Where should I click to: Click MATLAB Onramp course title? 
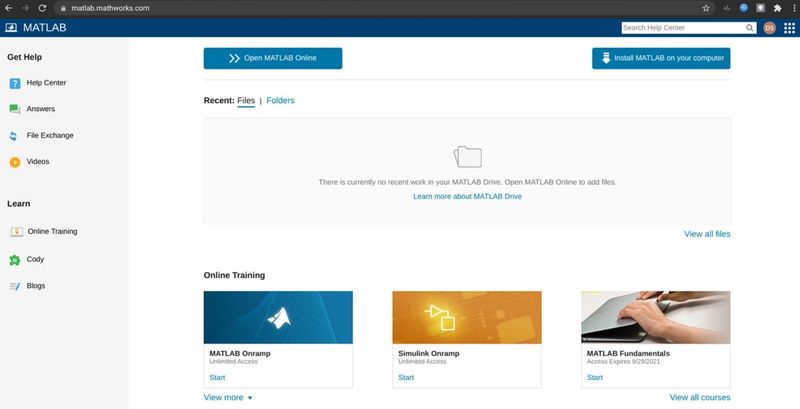(x=240, y=353)
